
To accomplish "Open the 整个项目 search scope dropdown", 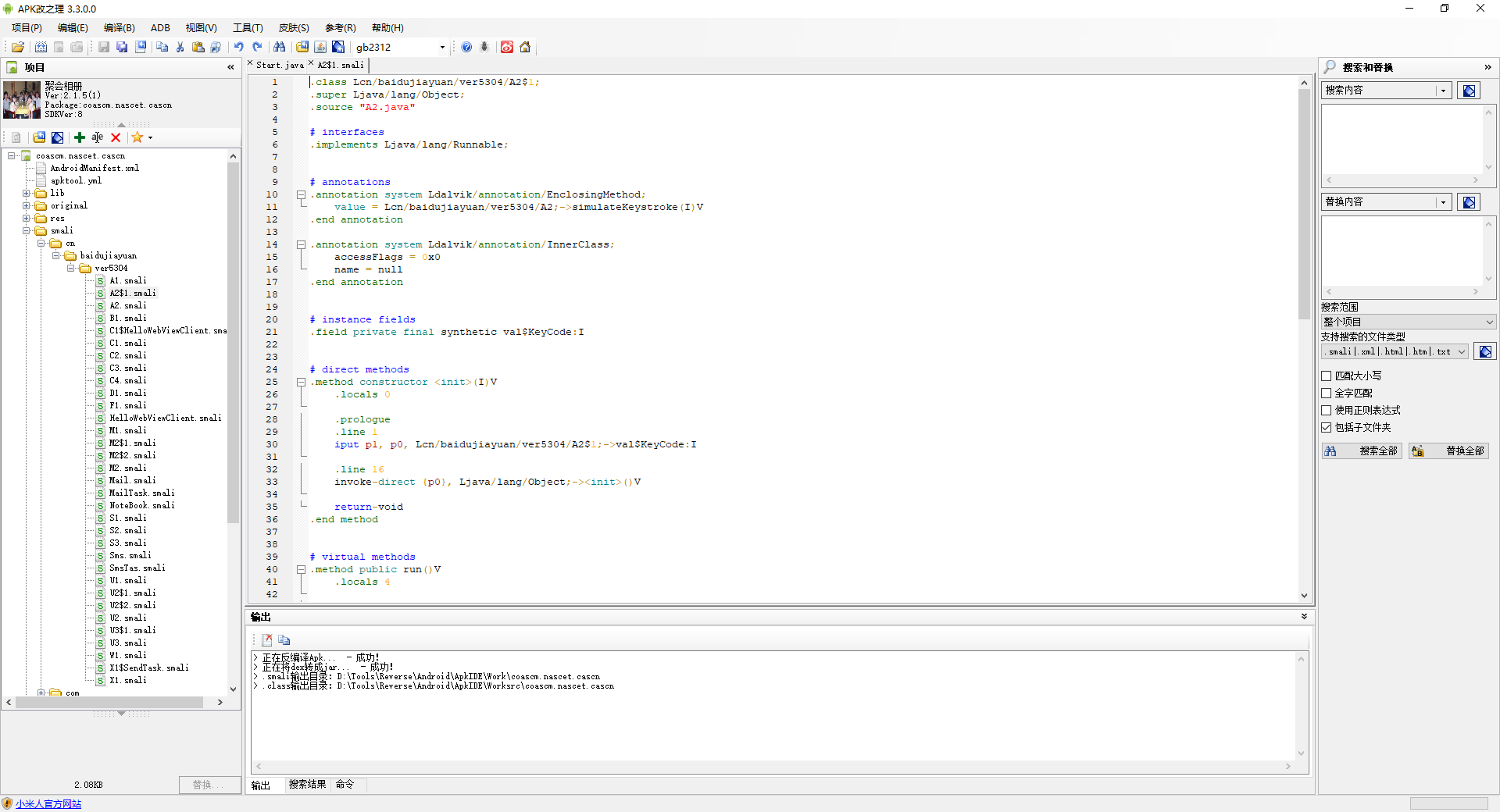I will click(1409, 322).
